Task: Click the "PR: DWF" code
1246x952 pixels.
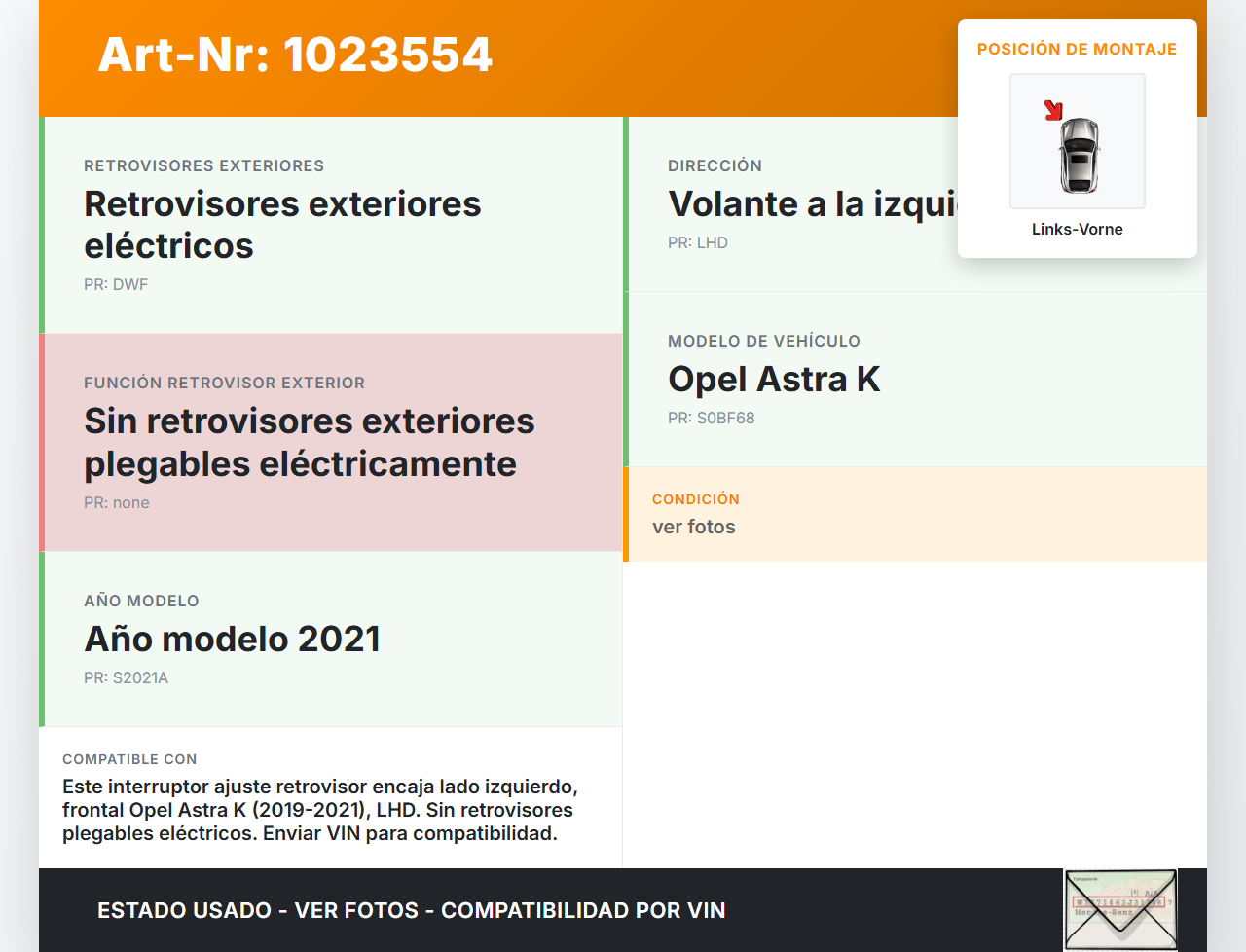Action: [116, 284]
